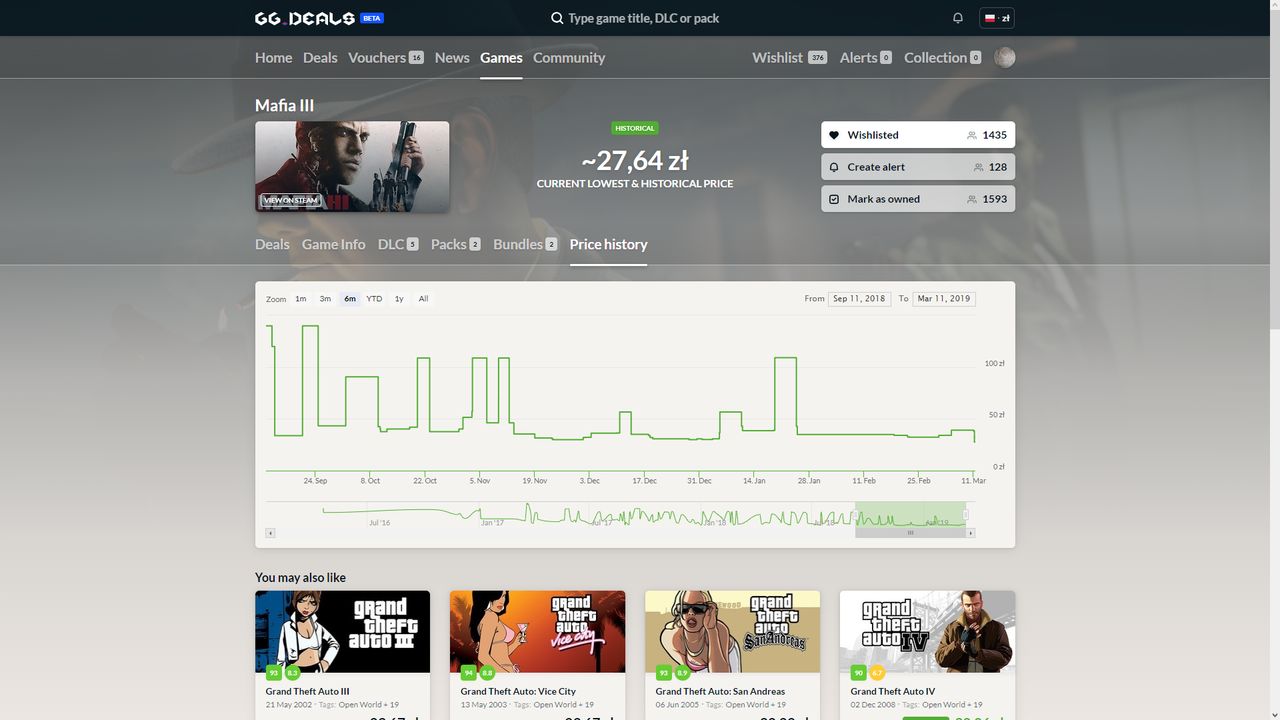Open the Collection page
This screenshot has width=1280, height=720.
click(942, 57)
